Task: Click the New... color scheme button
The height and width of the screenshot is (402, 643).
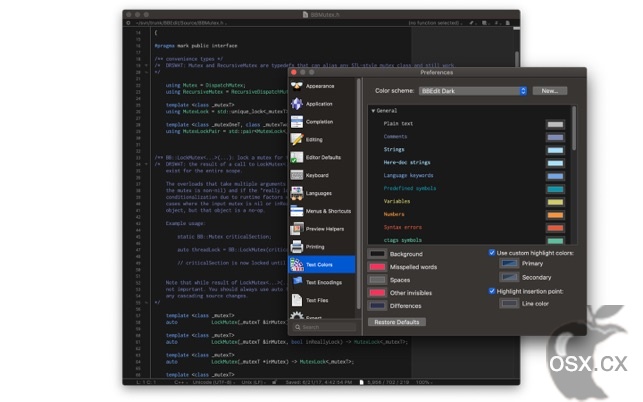Action: tap(550, 91)
